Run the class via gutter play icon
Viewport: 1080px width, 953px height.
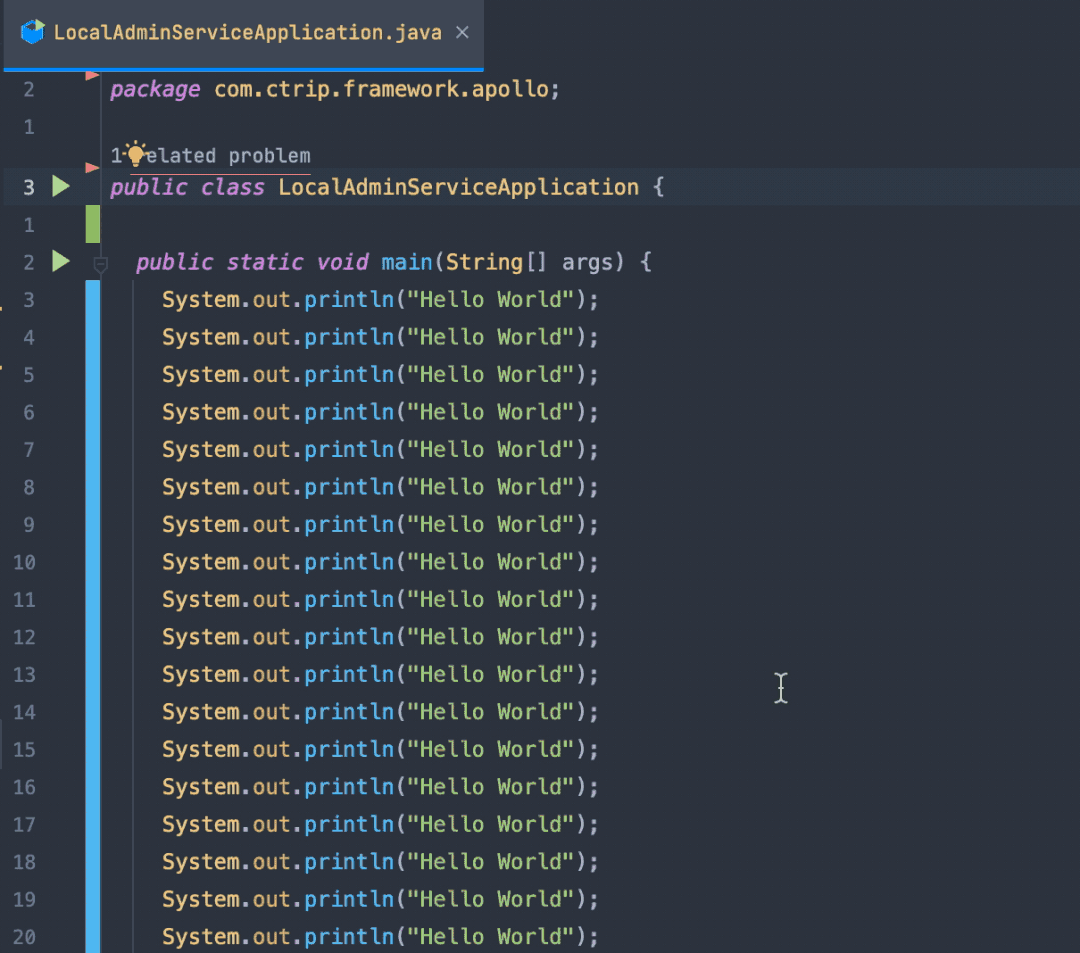point(60,186)
